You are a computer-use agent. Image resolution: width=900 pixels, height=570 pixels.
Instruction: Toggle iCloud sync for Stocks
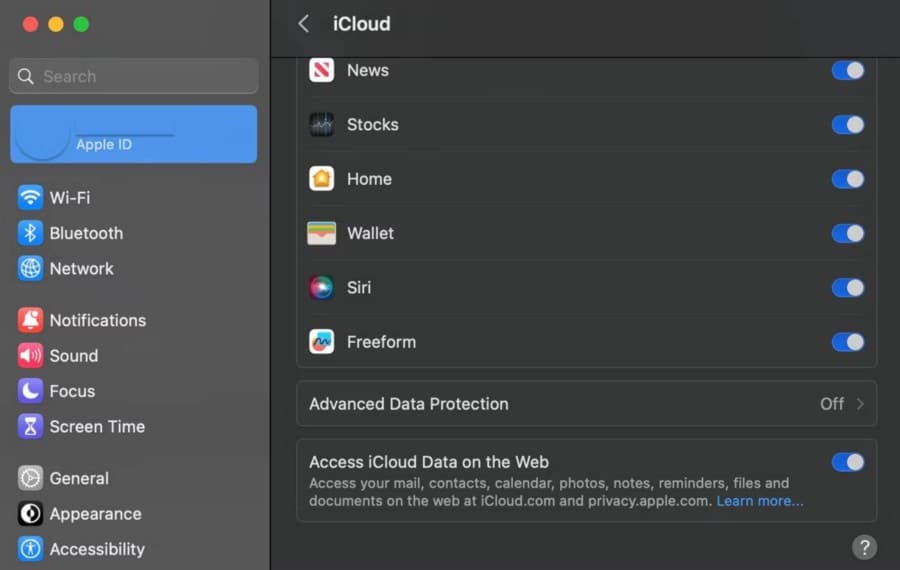point(848,125)
